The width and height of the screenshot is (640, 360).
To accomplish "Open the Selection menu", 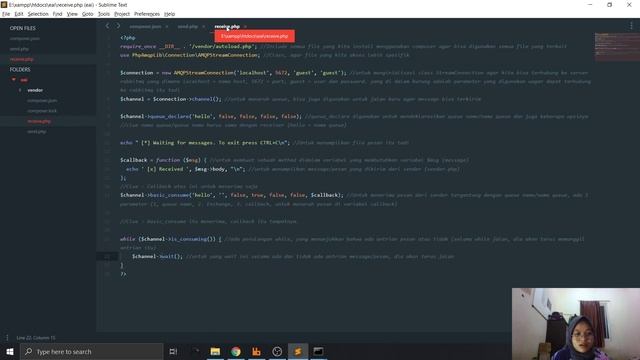I will coord(38,14).
